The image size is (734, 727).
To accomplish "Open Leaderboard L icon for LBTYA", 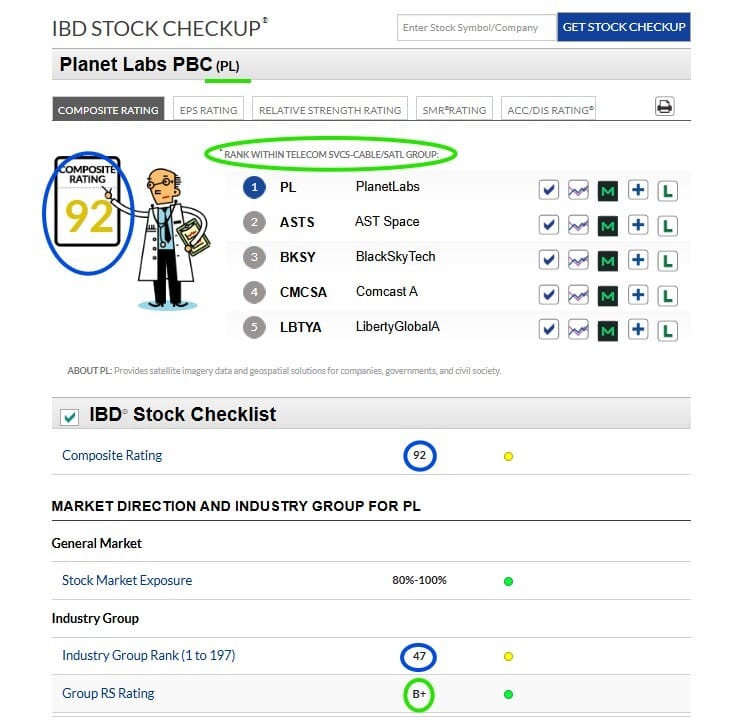I will pos(668,331).
